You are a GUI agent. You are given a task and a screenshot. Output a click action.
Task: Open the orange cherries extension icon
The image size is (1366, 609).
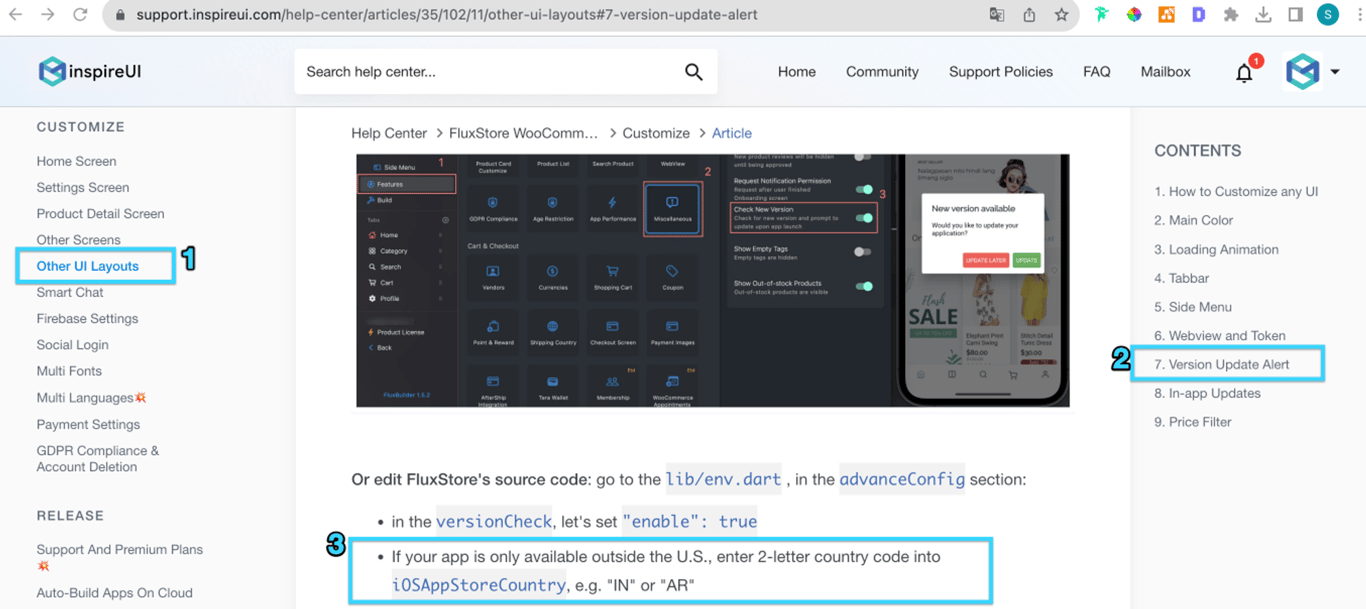1166,15
